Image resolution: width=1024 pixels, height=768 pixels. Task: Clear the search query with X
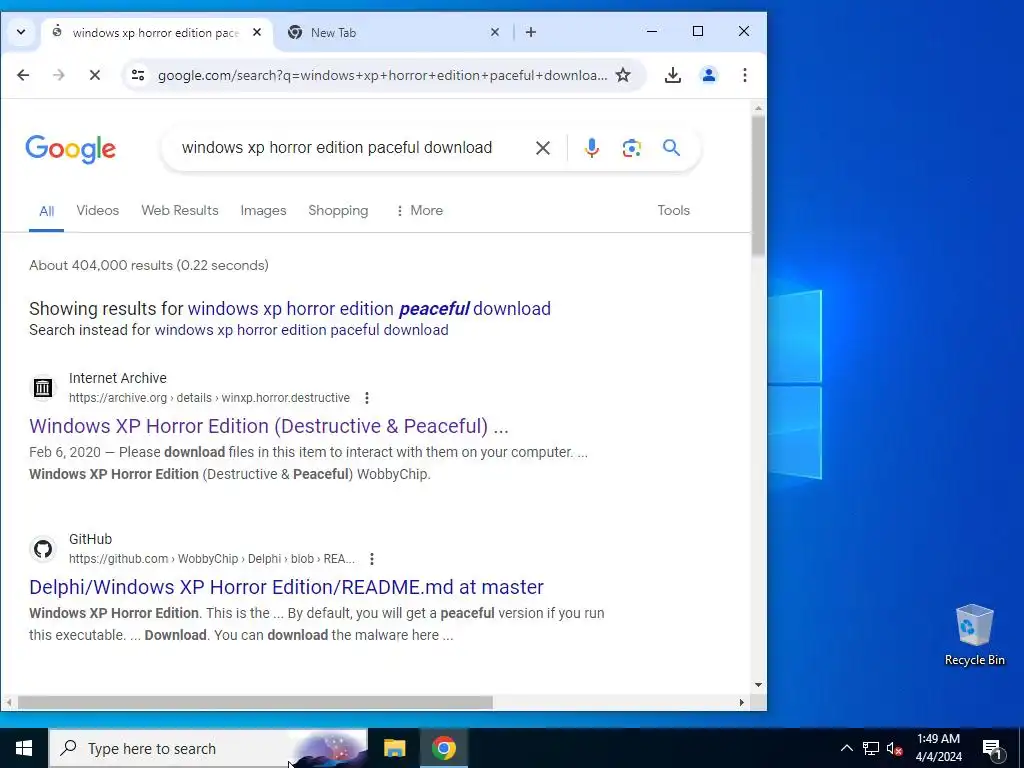click(543, 148)
